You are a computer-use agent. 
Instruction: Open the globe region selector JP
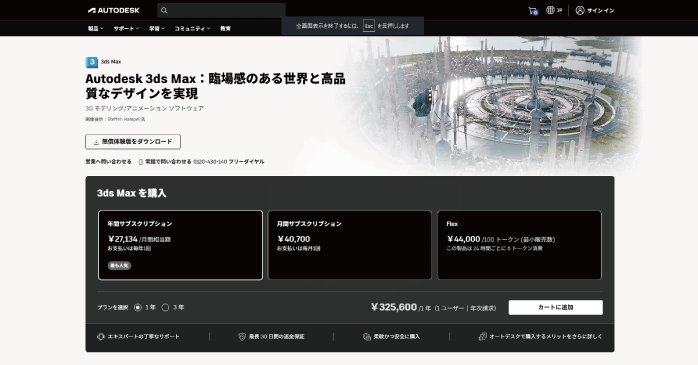click(554, 10)
